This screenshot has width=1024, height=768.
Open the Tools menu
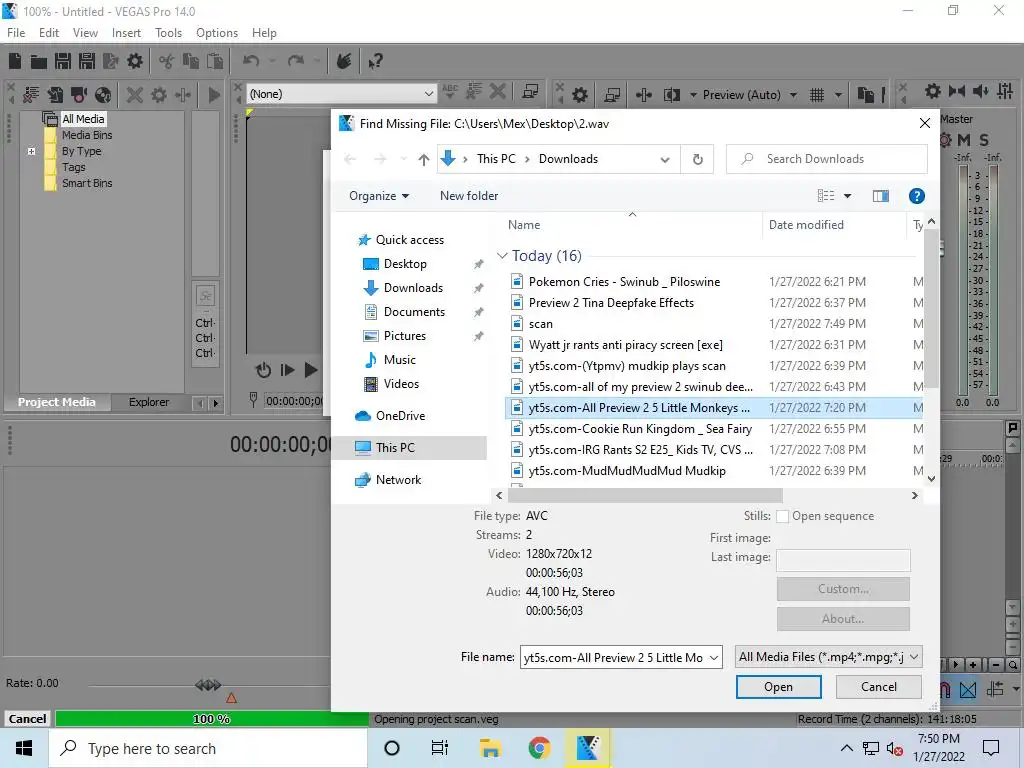point(168,33)
